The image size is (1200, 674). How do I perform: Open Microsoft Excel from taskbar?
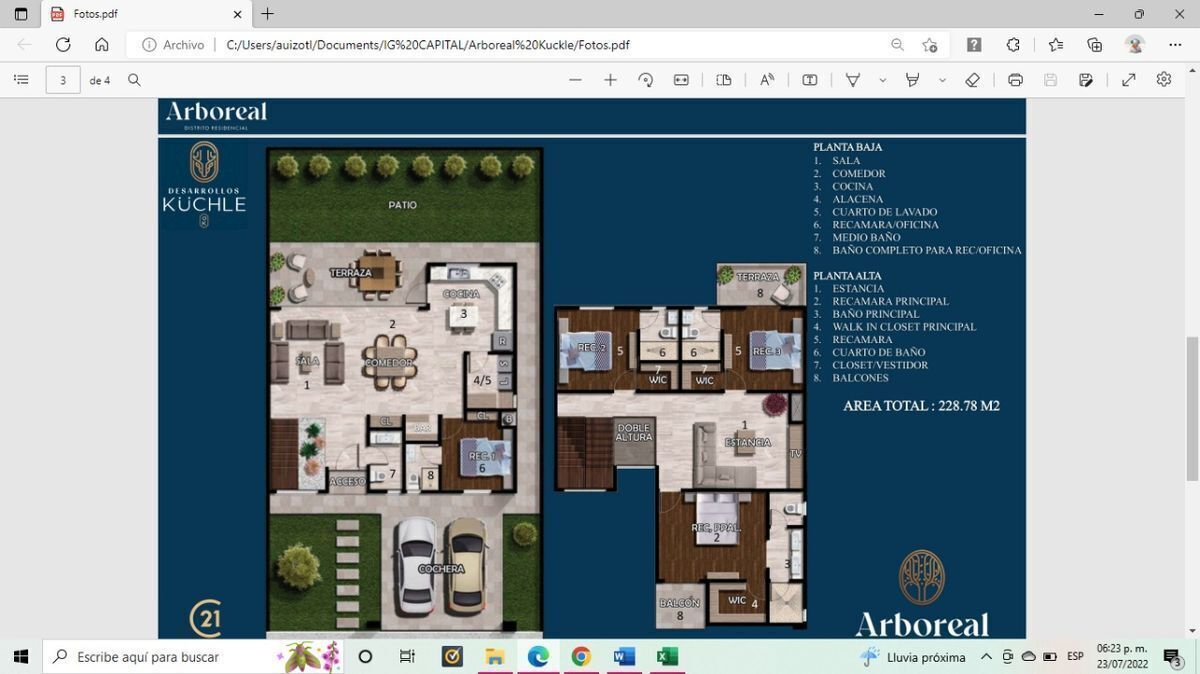pyautogui.click(x=667, y=656)
